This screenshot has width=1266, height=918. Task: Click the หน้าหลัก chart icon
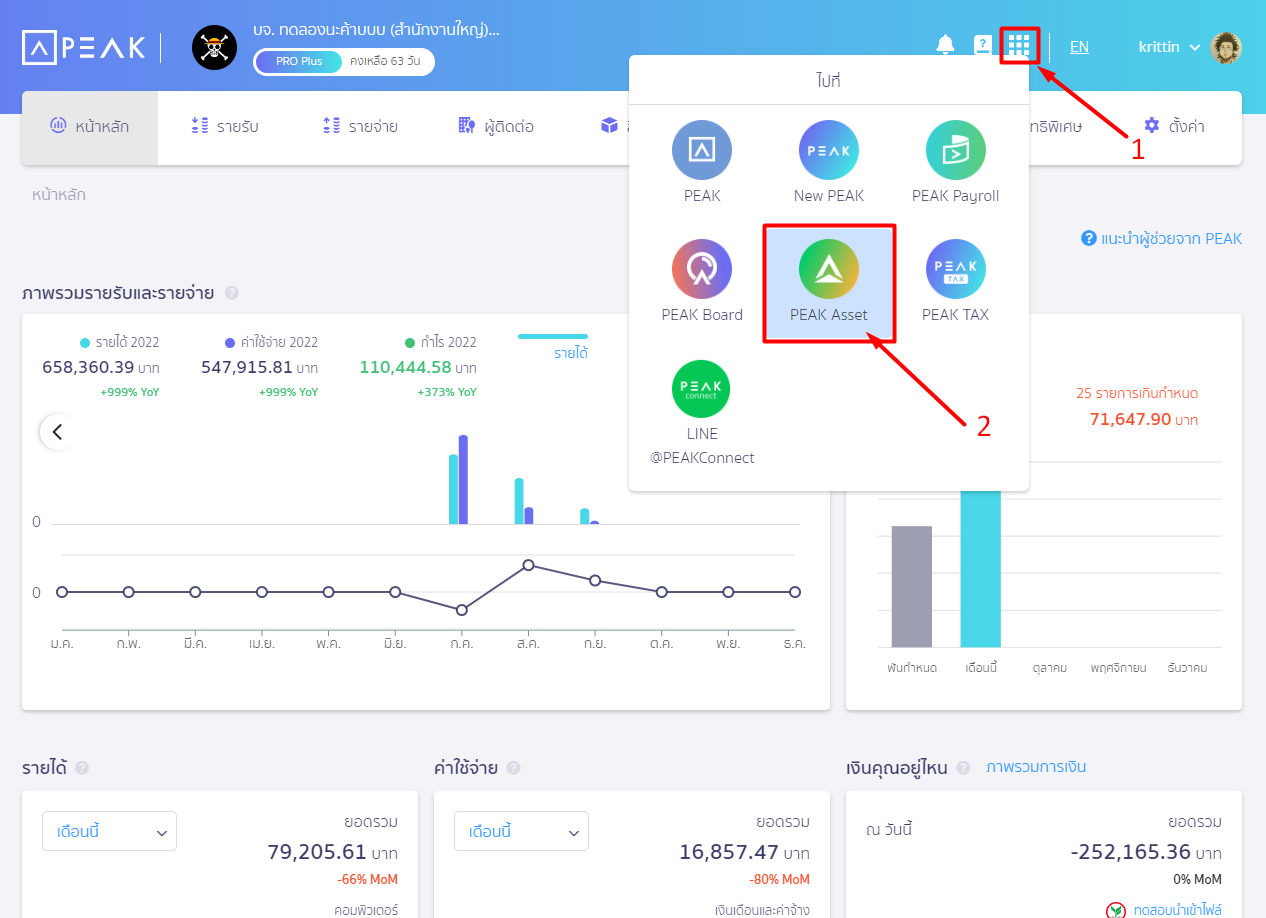pyautogui.click(x=58, y=126)
